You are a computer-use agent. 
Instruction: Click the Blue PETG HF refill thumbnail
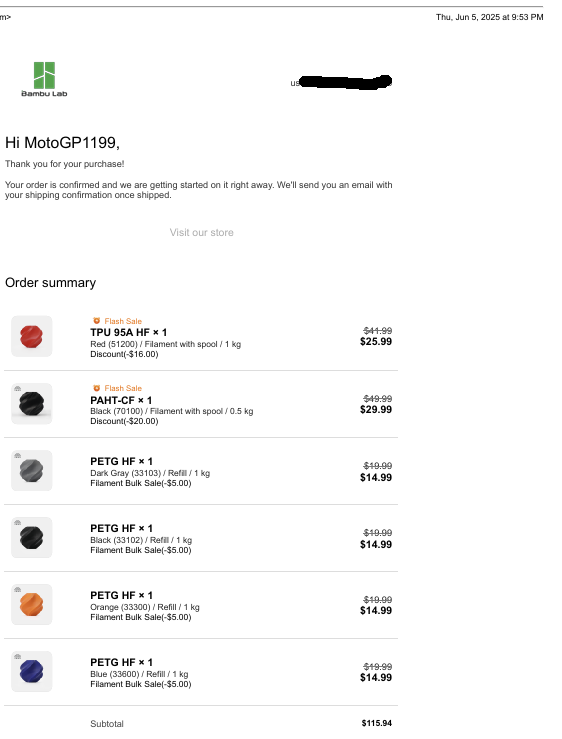32,672
